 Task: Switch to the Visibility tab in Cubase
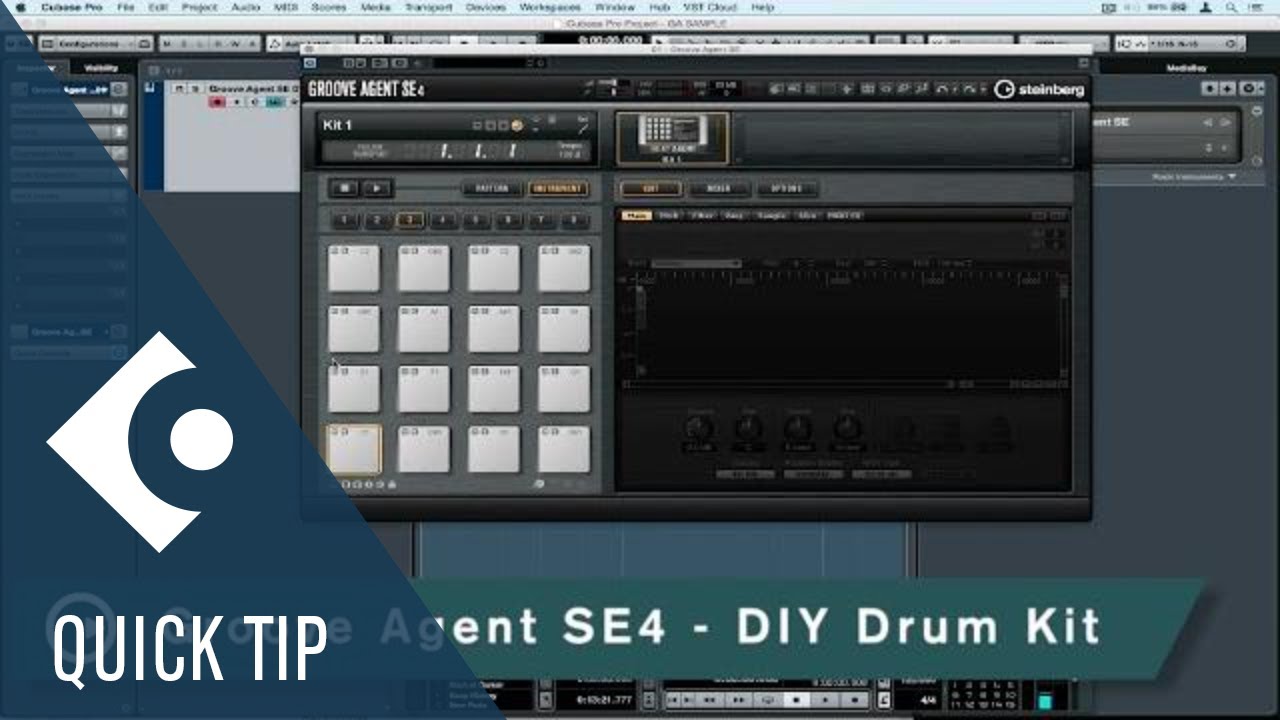pos(101,68)
